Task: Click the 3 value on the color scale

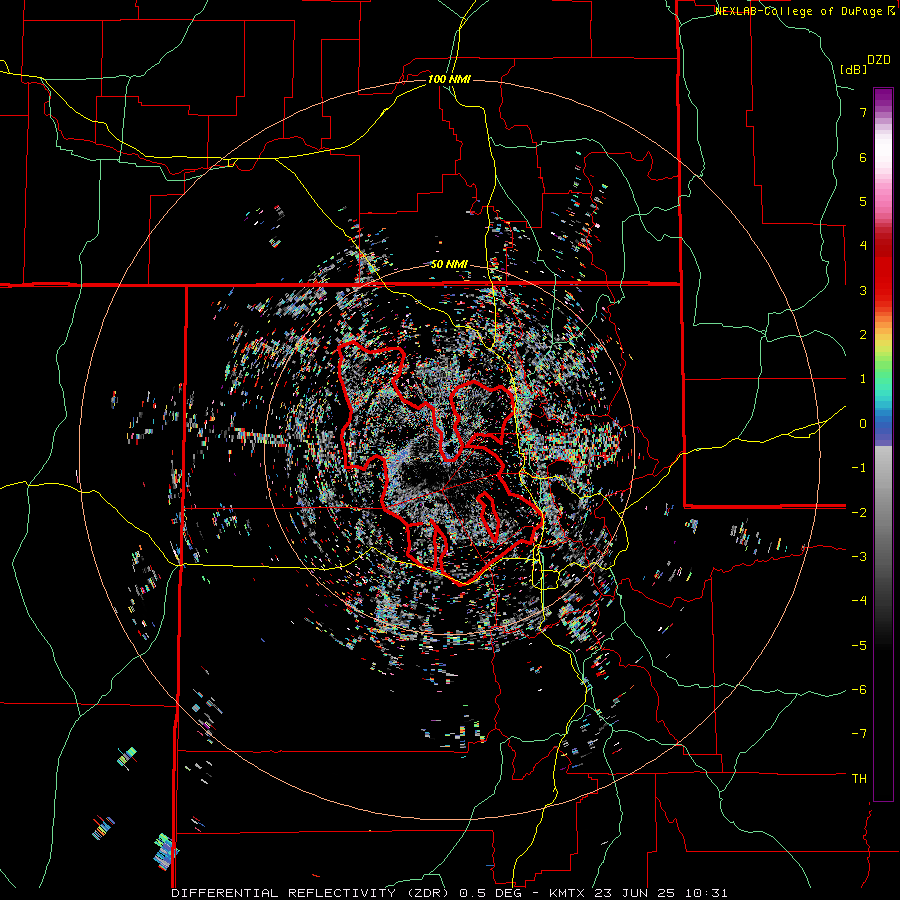Action: click(x=863, y=290)
